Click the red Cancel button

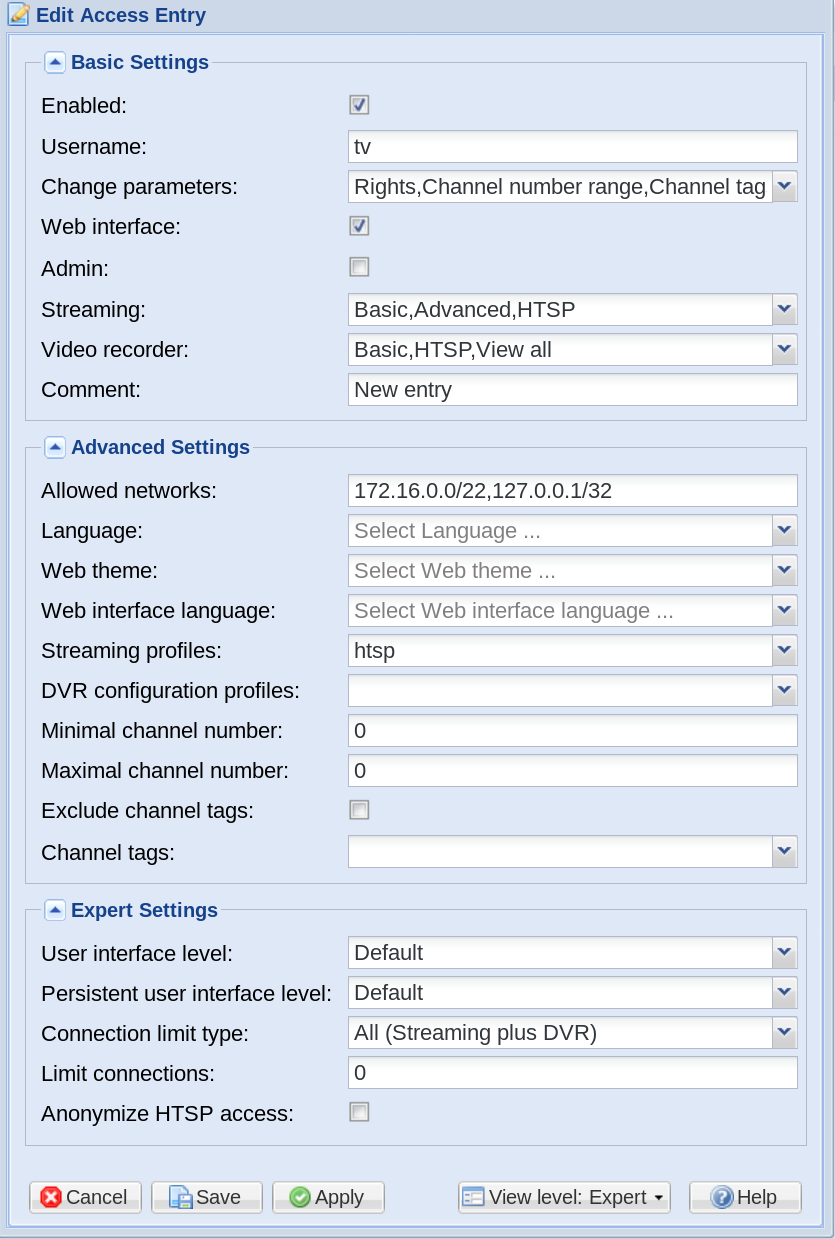pos(85,1197)
